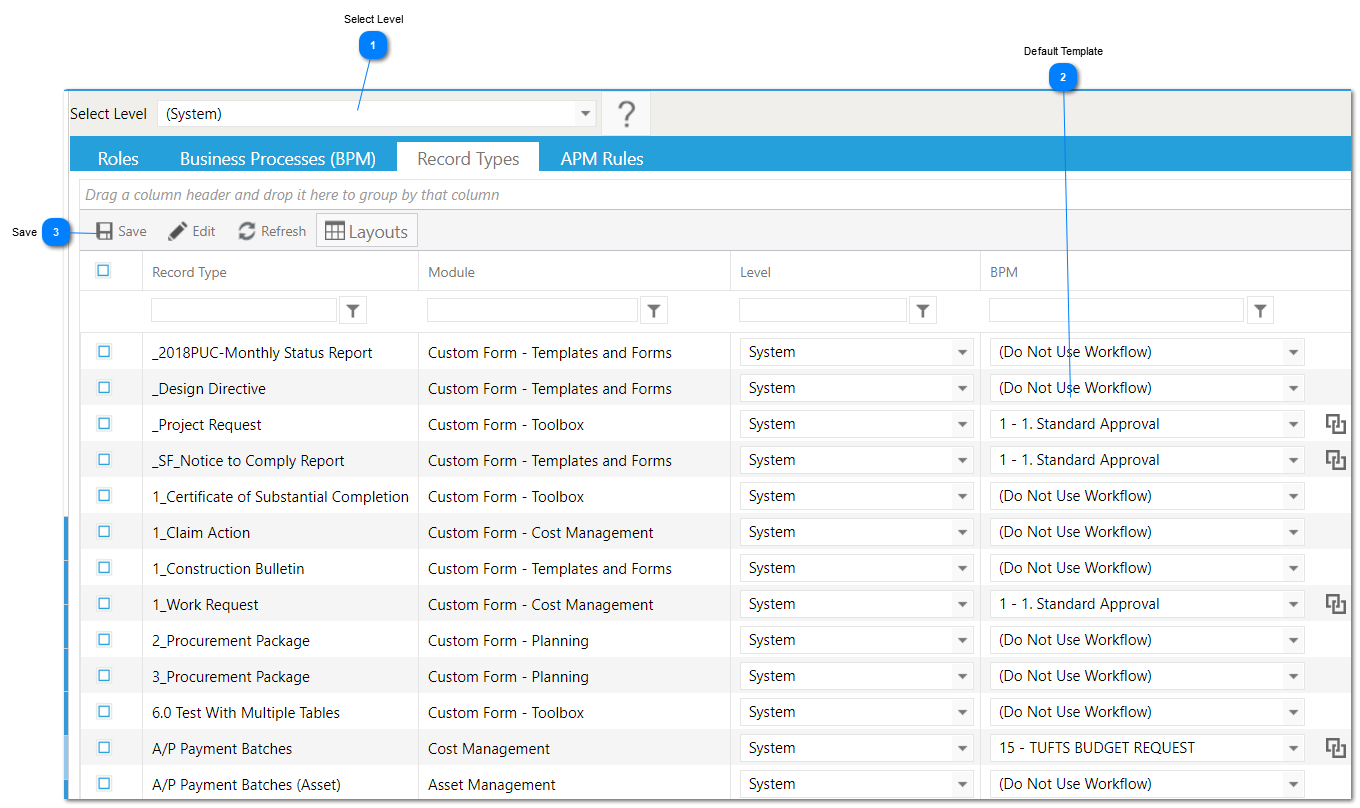Viewport: 1360px width, 808px height.
Task: Click filter icon for BPM column
Action: [x=1261, y=311]
